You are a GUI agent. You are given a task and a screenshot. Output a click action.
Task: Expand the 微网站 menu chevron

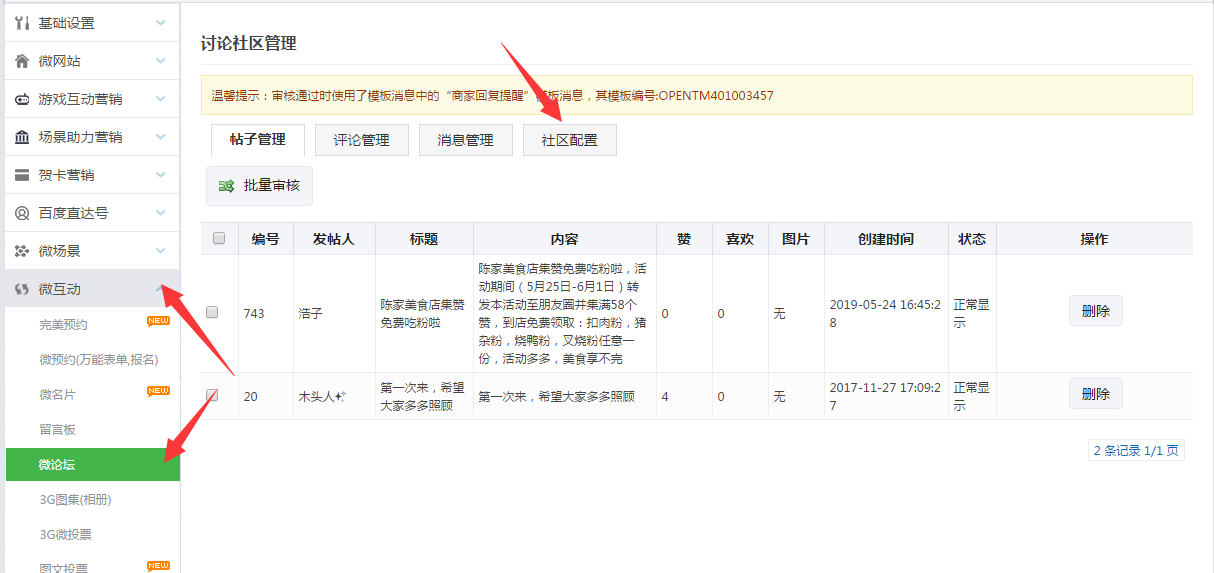click(160, 61)
